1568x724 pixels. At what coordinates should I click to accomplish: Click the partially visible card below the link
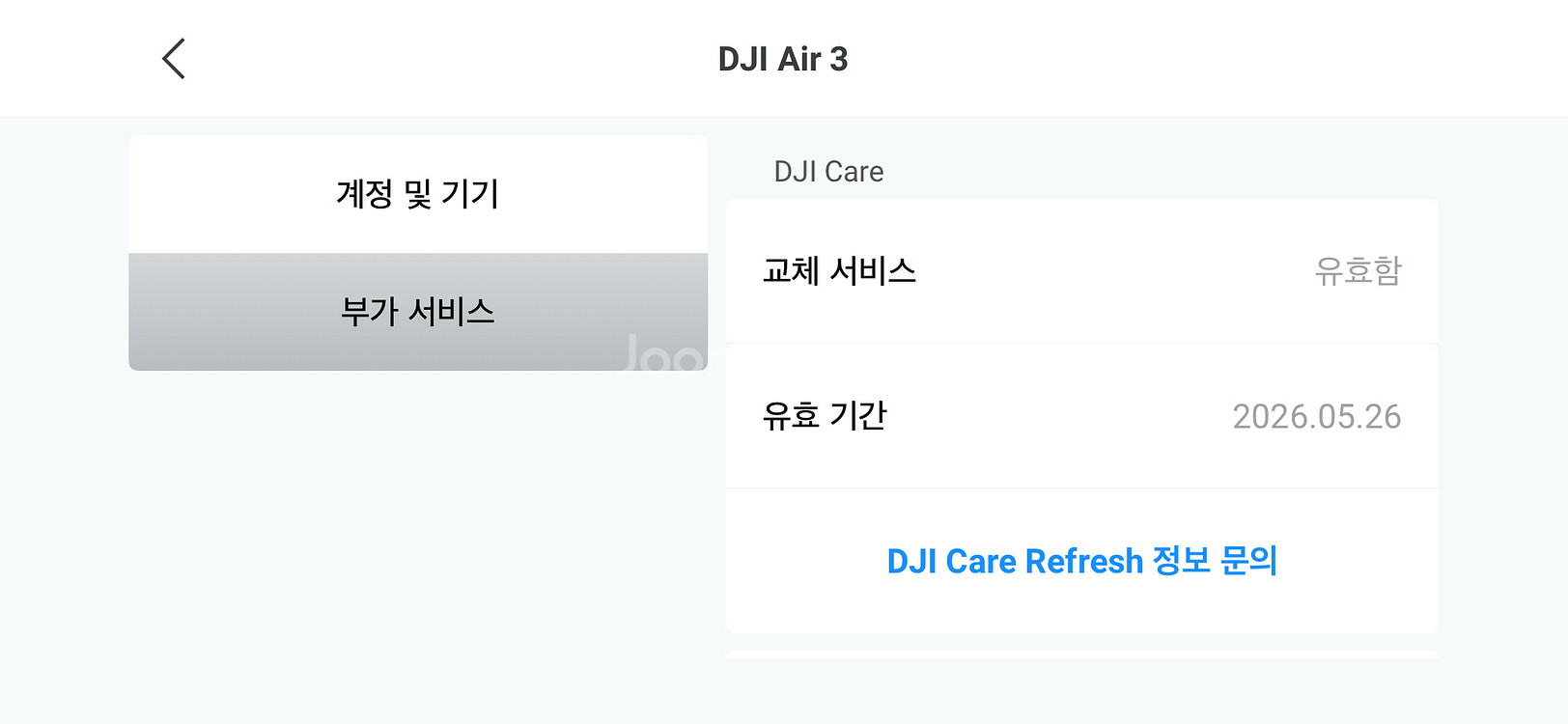[x=1081, y=654]
